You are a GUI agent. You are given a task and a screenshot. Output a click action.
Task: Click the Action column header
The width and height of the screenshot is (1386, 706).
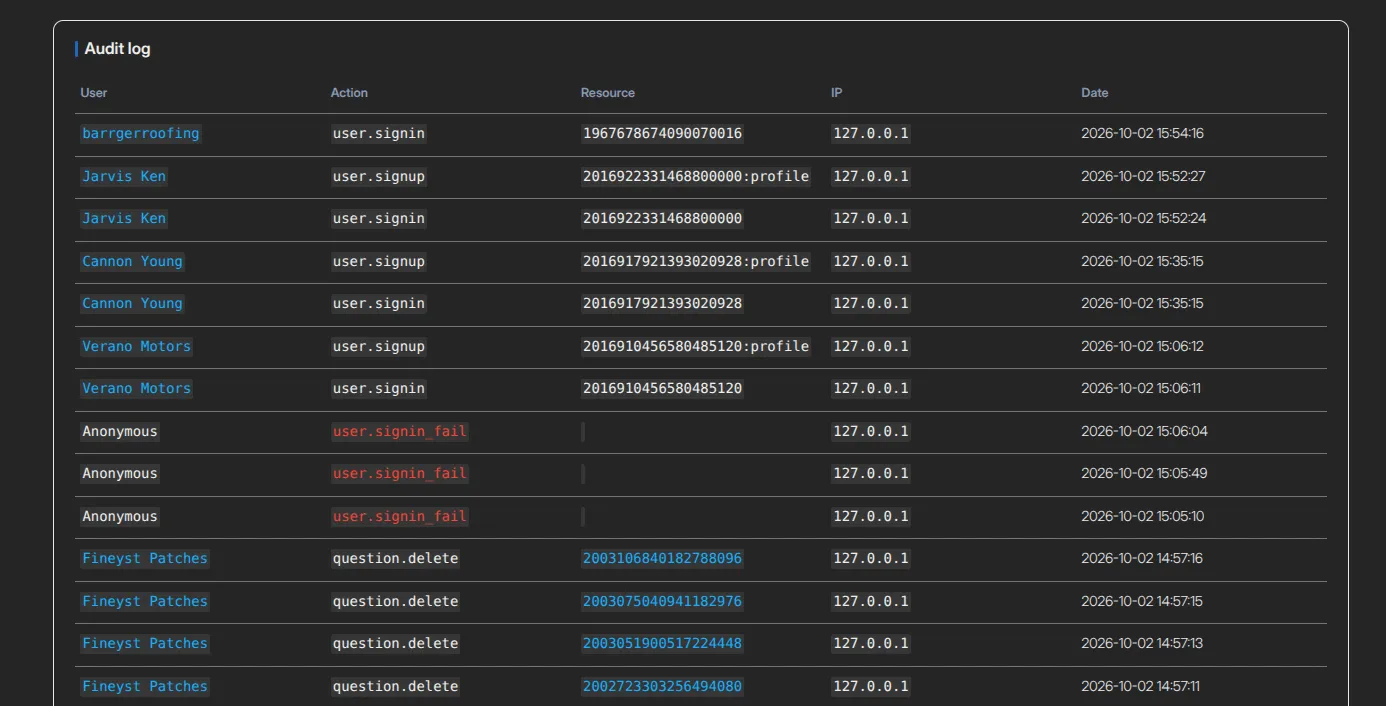[x=349, y=93]
